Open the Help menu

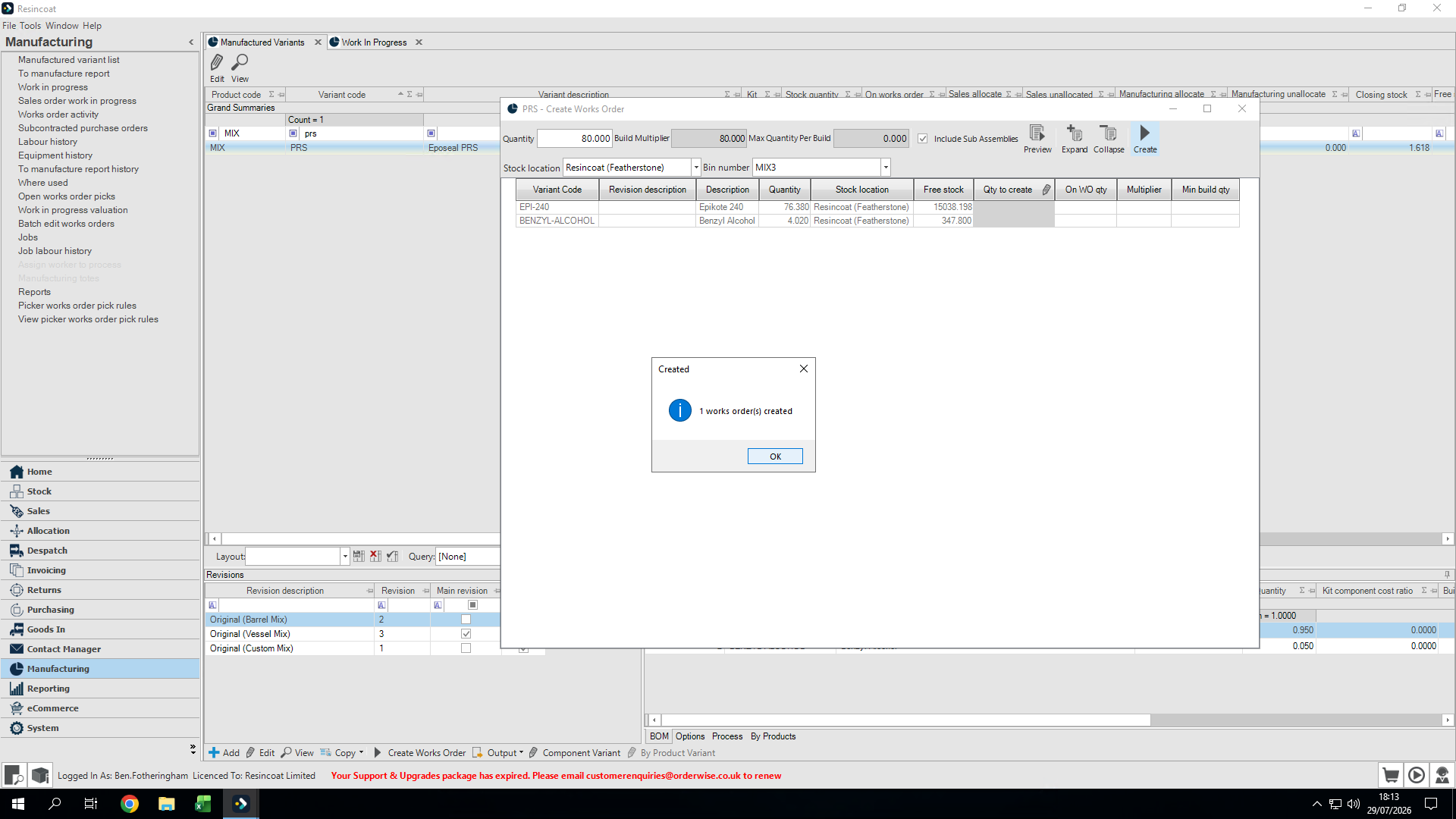pyautogui.click(x=92, y=26)
